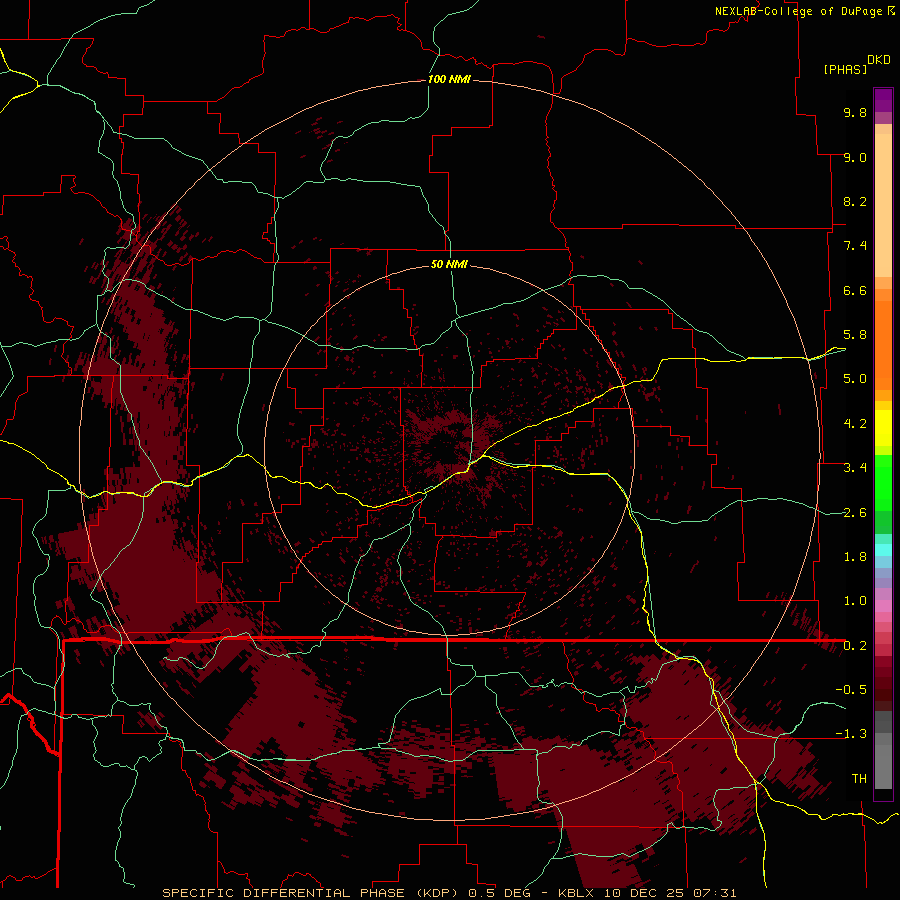This screenshot has height=900, width=900.
Task: Click the TH label on the color scale
Action: (x=859, y=779)
